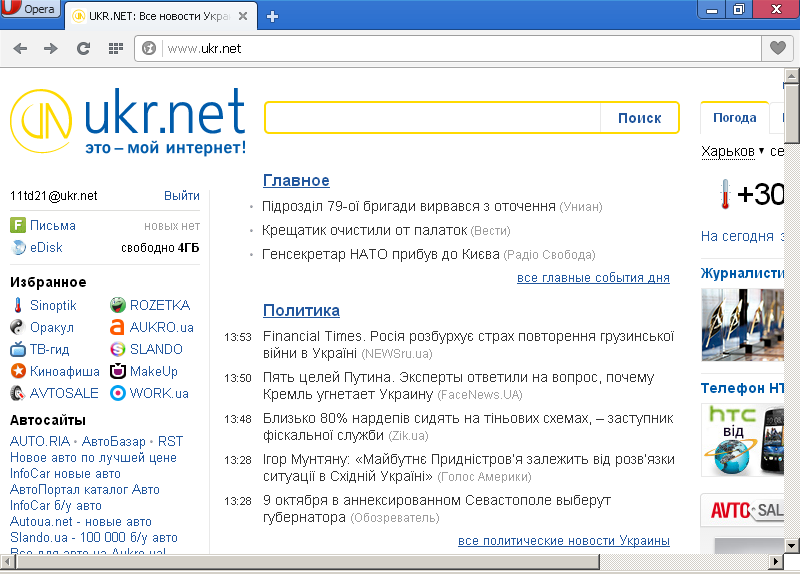This screenshot has width=800, height=574.
Task: Open the eDisk icon
Action: (x=18, y=247)
